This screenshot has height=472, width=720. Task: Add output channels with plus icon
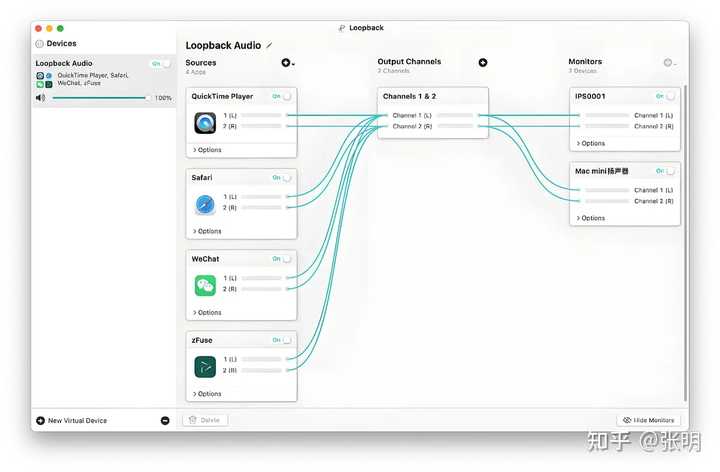coord(483,62)
